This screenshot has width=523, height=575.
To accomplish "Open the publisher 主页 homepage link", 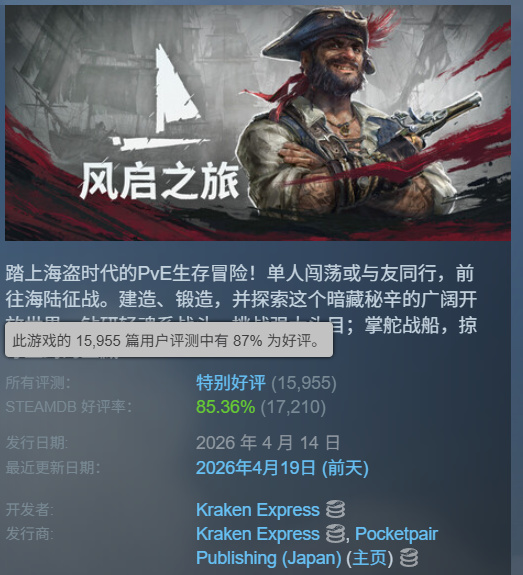I will [370, 558].
